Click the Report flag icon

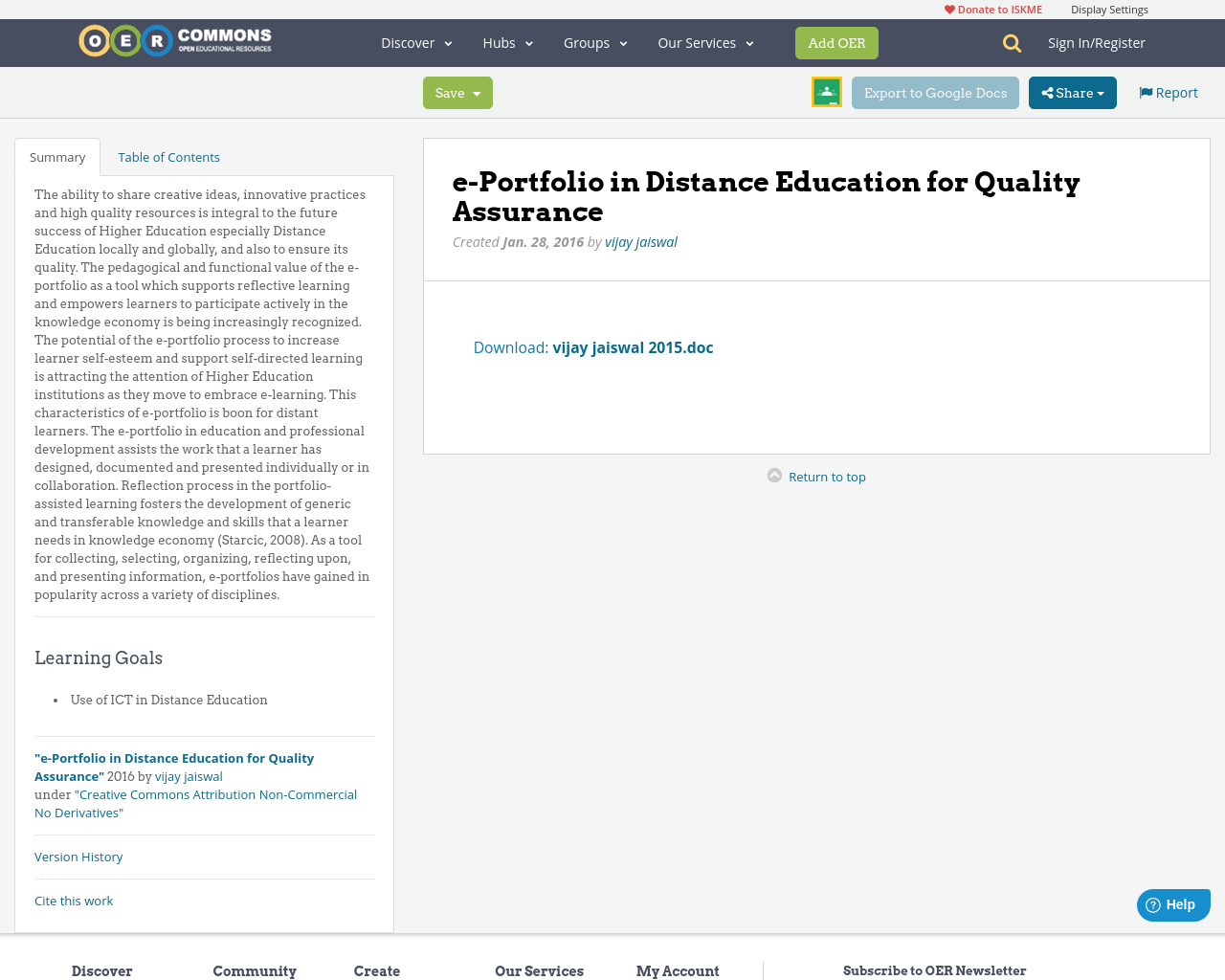pyautogui.click(x=1147, y=91)
